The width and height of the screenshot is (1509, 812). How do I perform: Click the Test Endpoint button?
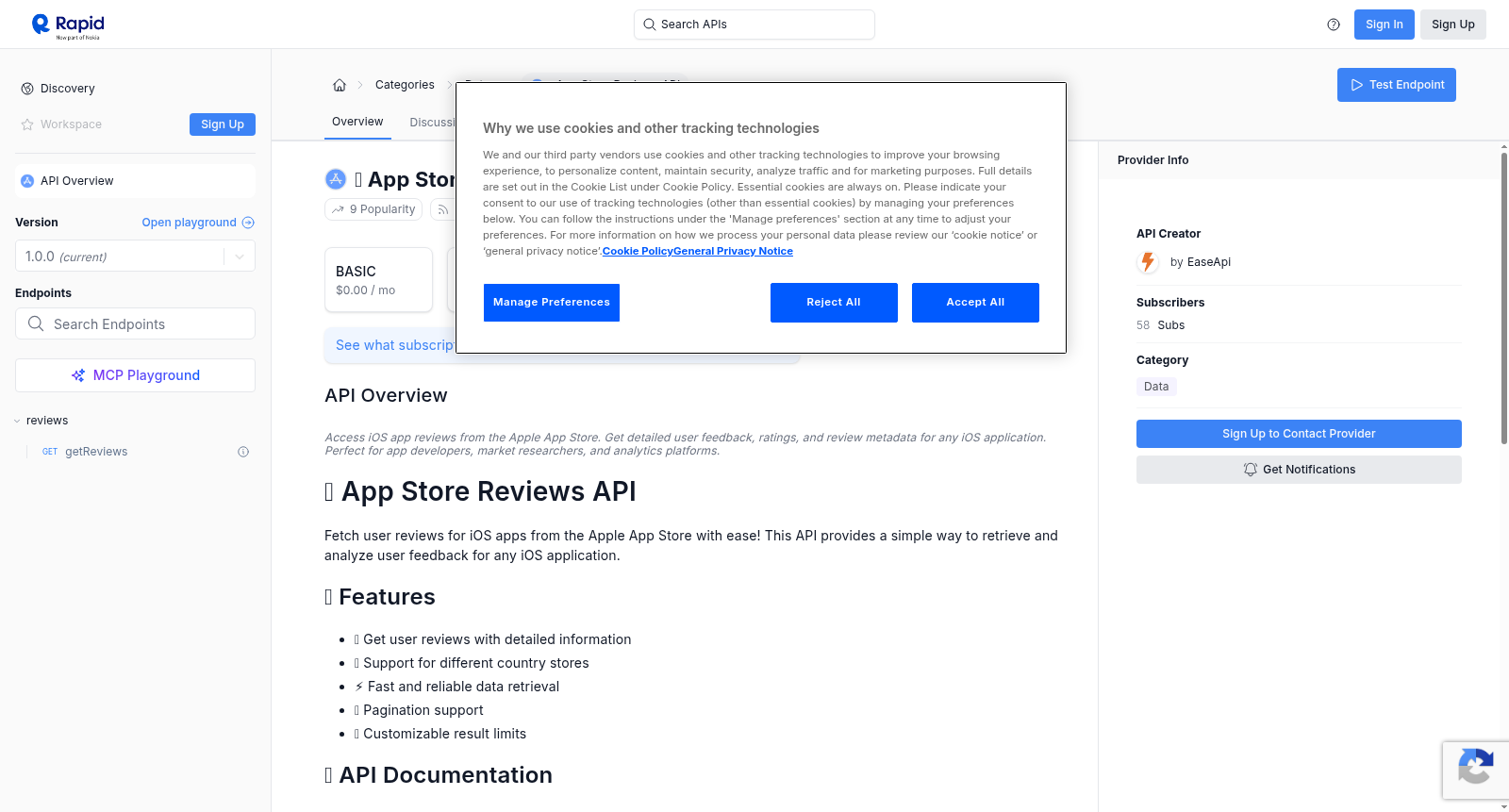[x=1396, y=85]
